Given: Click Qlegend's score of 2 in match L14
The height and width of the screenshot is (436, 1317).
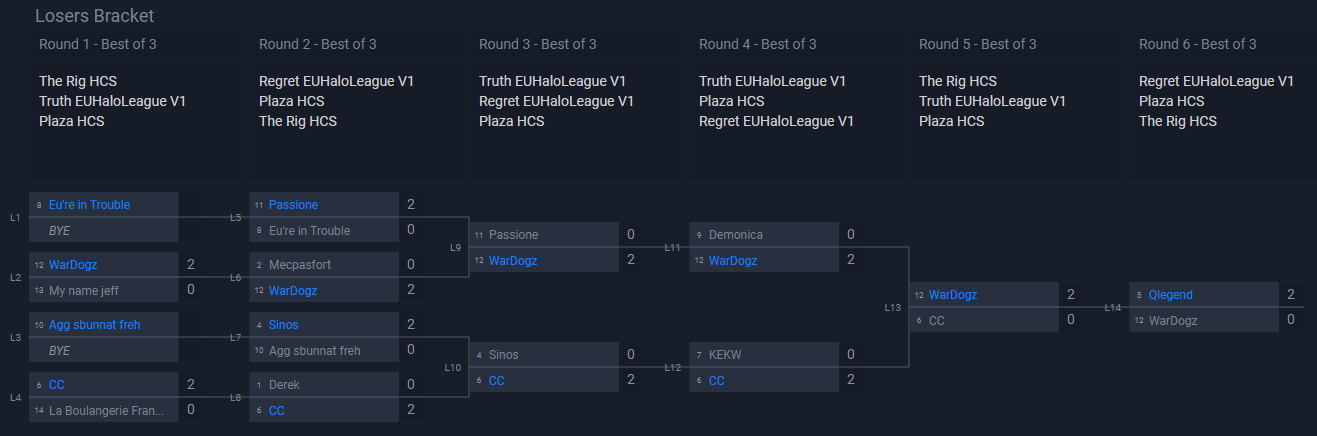Looking at the screenshot, I should [x=1290, y=295].
